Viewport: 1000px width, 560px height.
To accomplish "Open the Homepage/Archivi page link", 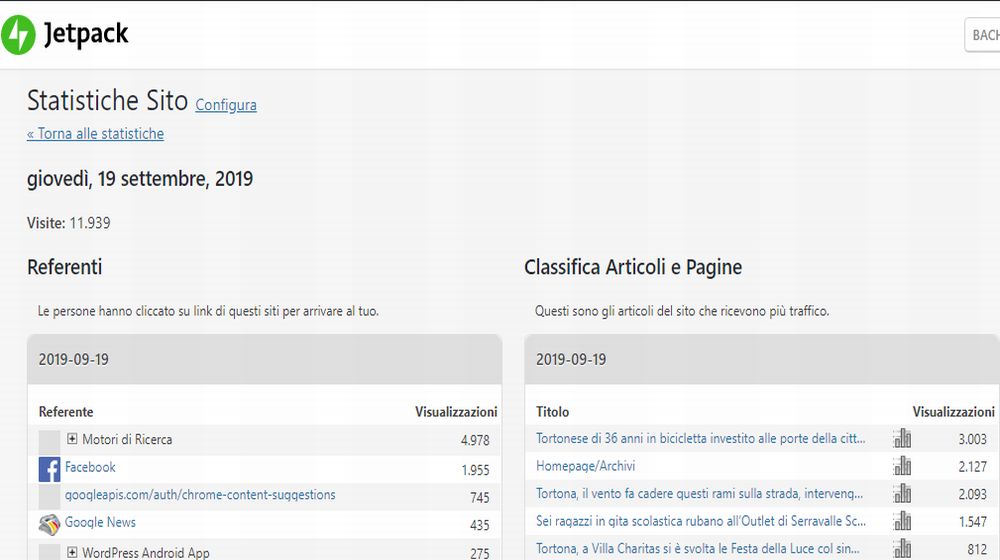I will pyautogui.click(x=585, y=466).
